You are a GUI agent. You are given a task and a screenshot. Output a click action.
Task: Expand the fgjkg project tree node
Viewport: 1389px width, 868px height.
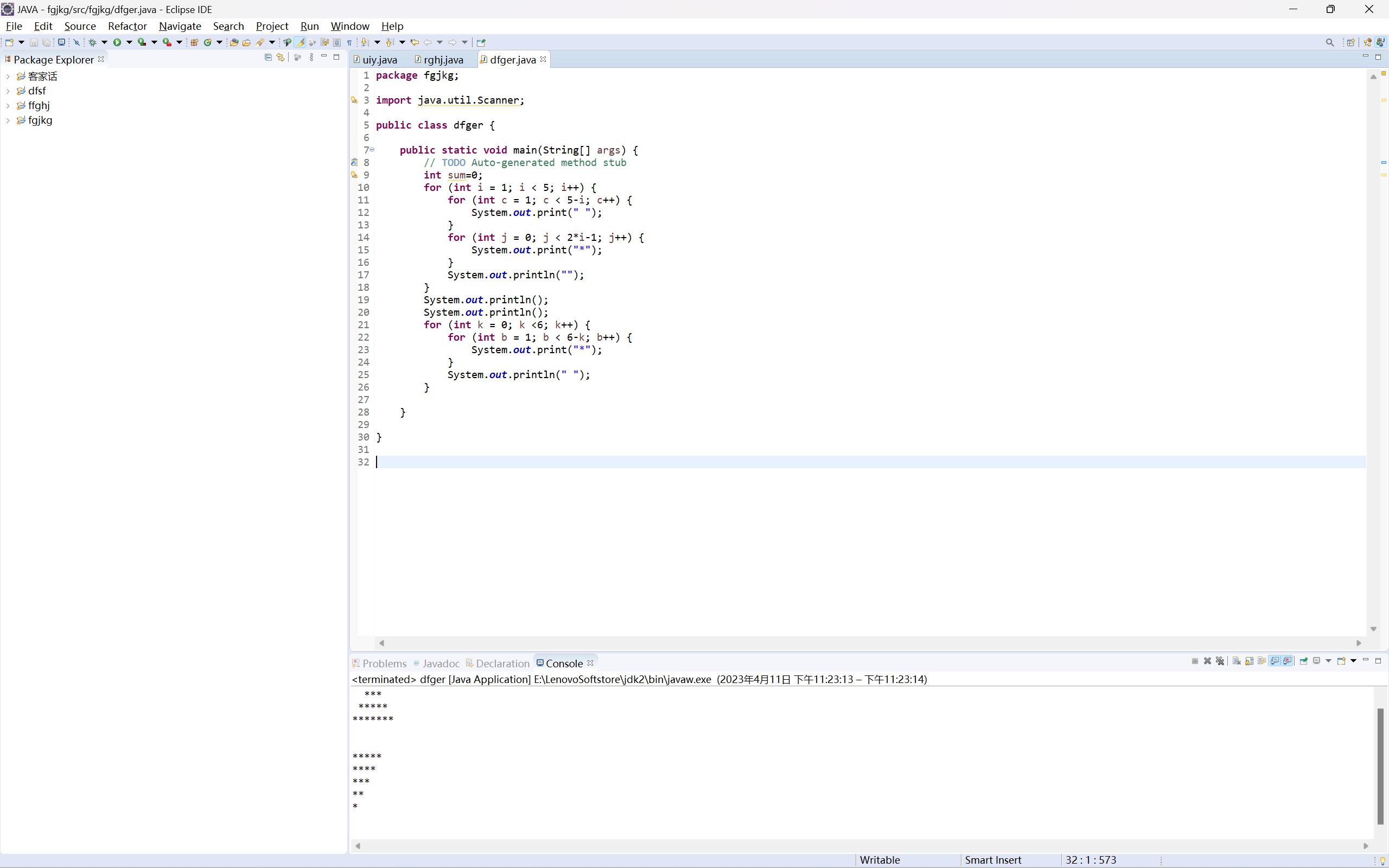pos(8,120)
